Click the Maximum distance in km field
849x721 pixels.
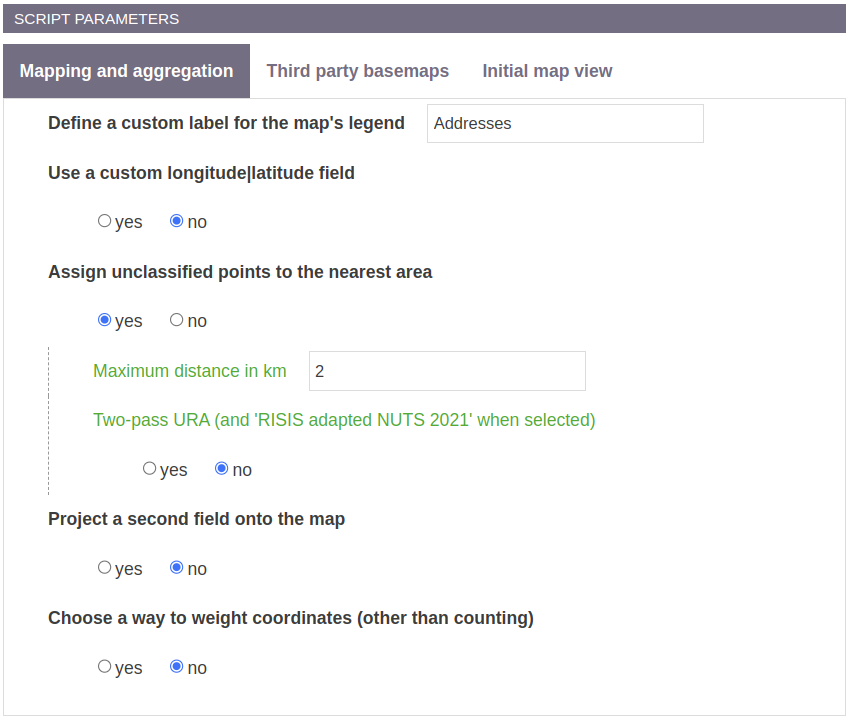(x=447, y=371)
